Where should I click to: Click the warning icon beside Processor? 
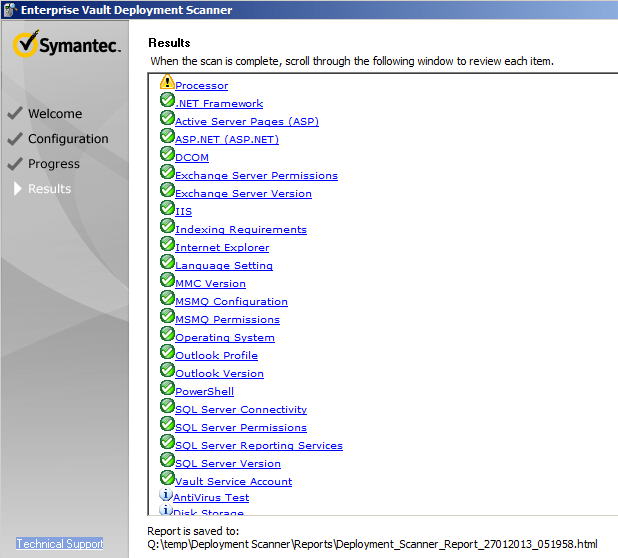(167, 82)
